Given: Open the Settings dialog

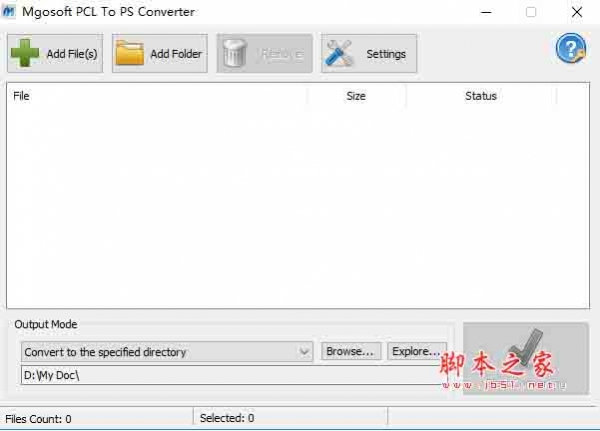Looking at the screenshot, I should point(369,53).
